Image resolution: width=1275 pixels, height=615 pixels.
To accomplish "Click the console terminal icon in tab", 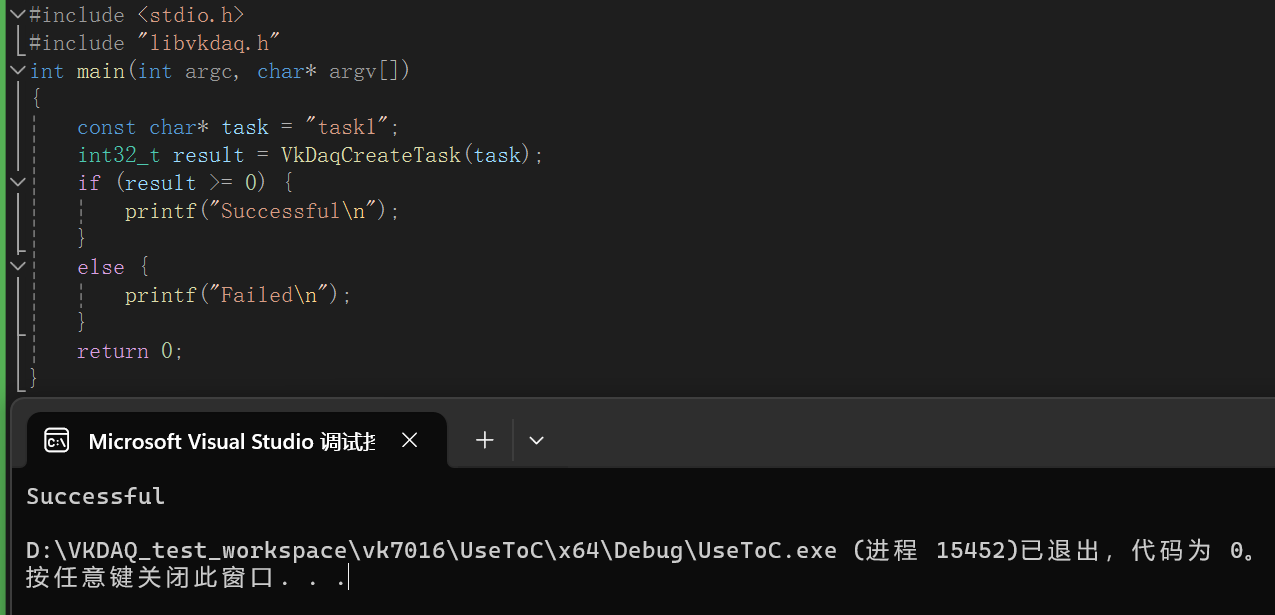I will 57,441.
